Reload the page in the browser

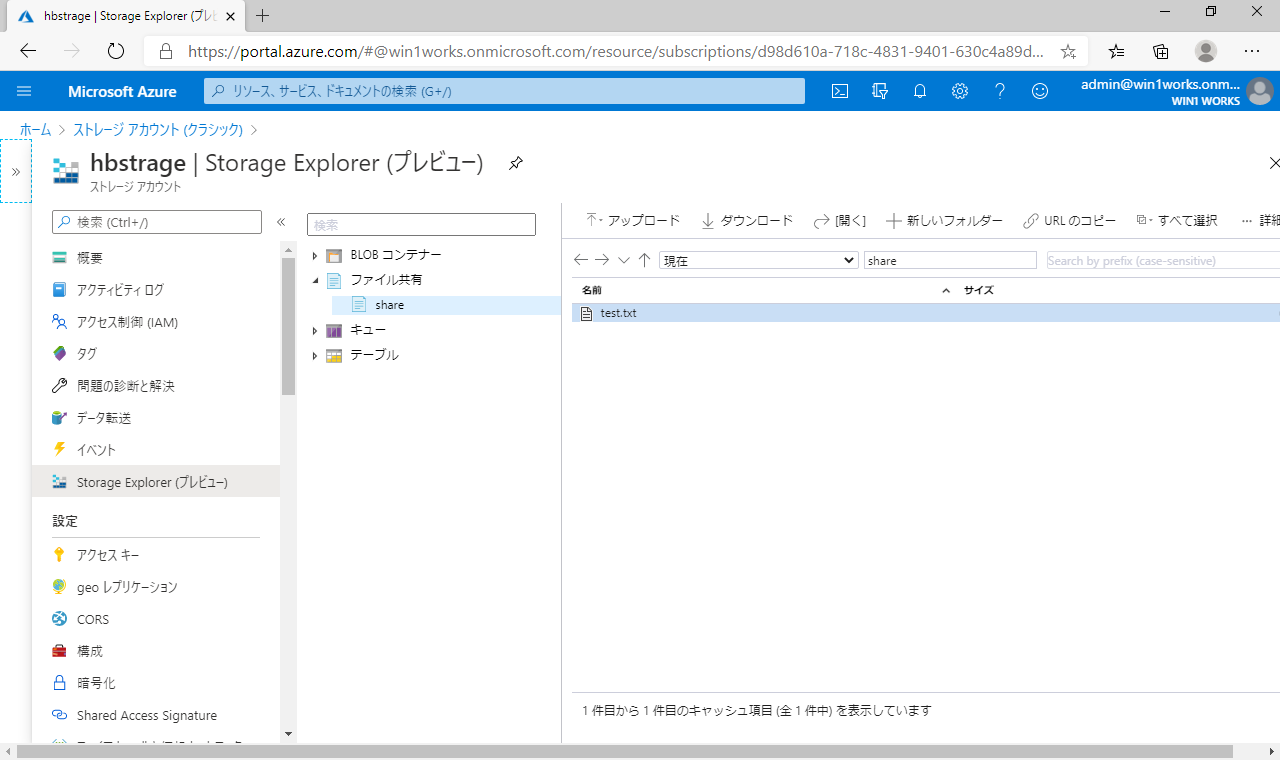point(115,51)
